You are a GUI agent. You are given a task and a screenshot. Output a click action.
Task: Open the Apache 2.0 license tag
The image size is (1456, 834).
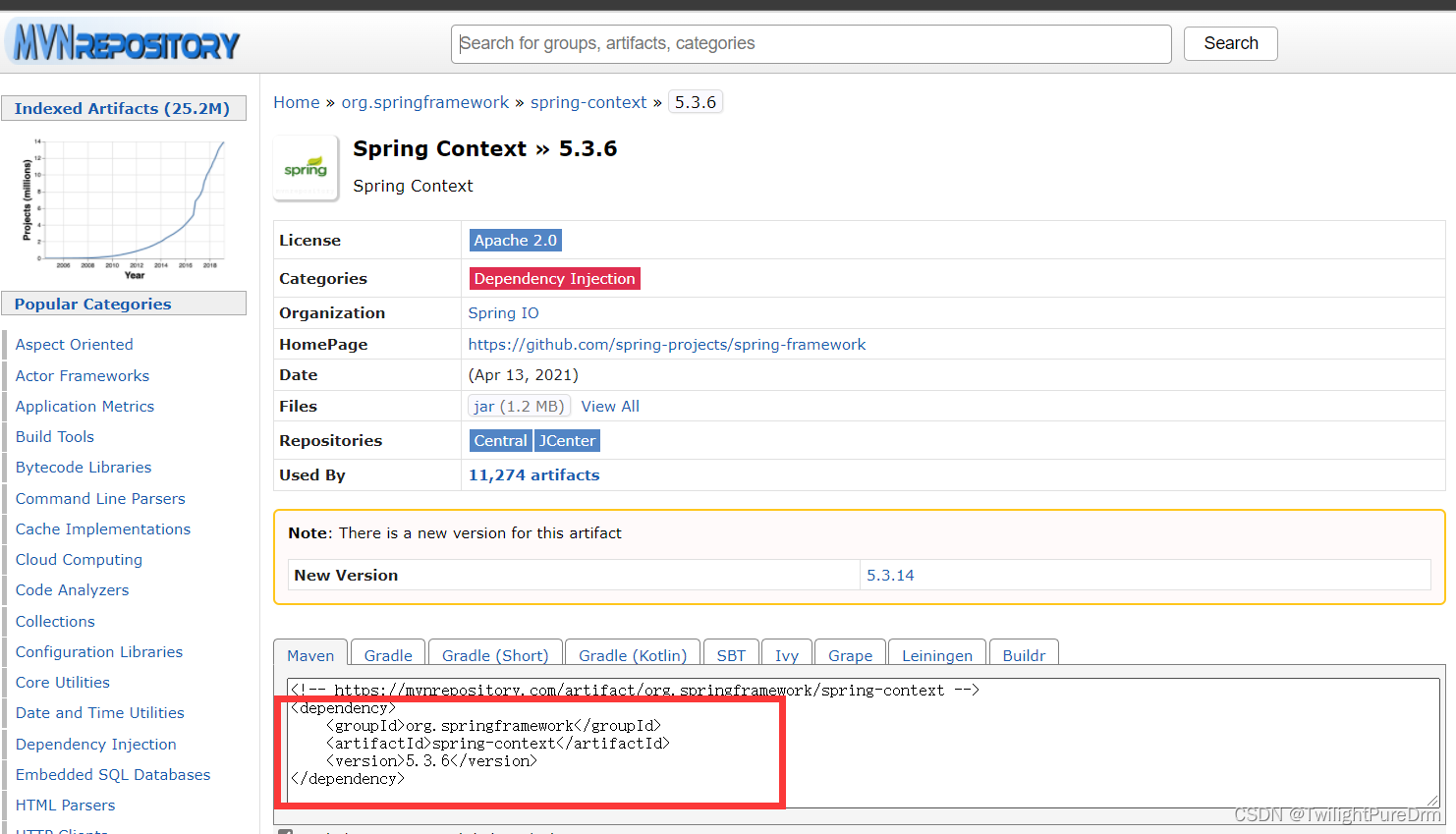(x=515, y=241)
